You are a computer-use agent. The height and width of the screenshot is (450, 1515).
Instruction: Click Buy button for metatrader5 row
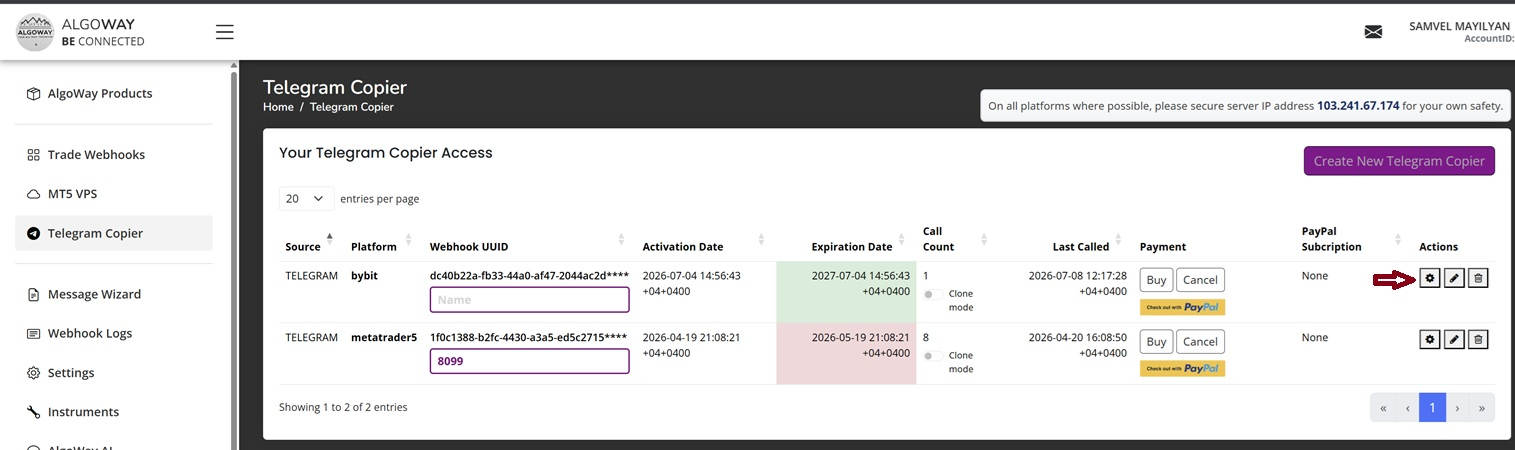[1156, 342]
